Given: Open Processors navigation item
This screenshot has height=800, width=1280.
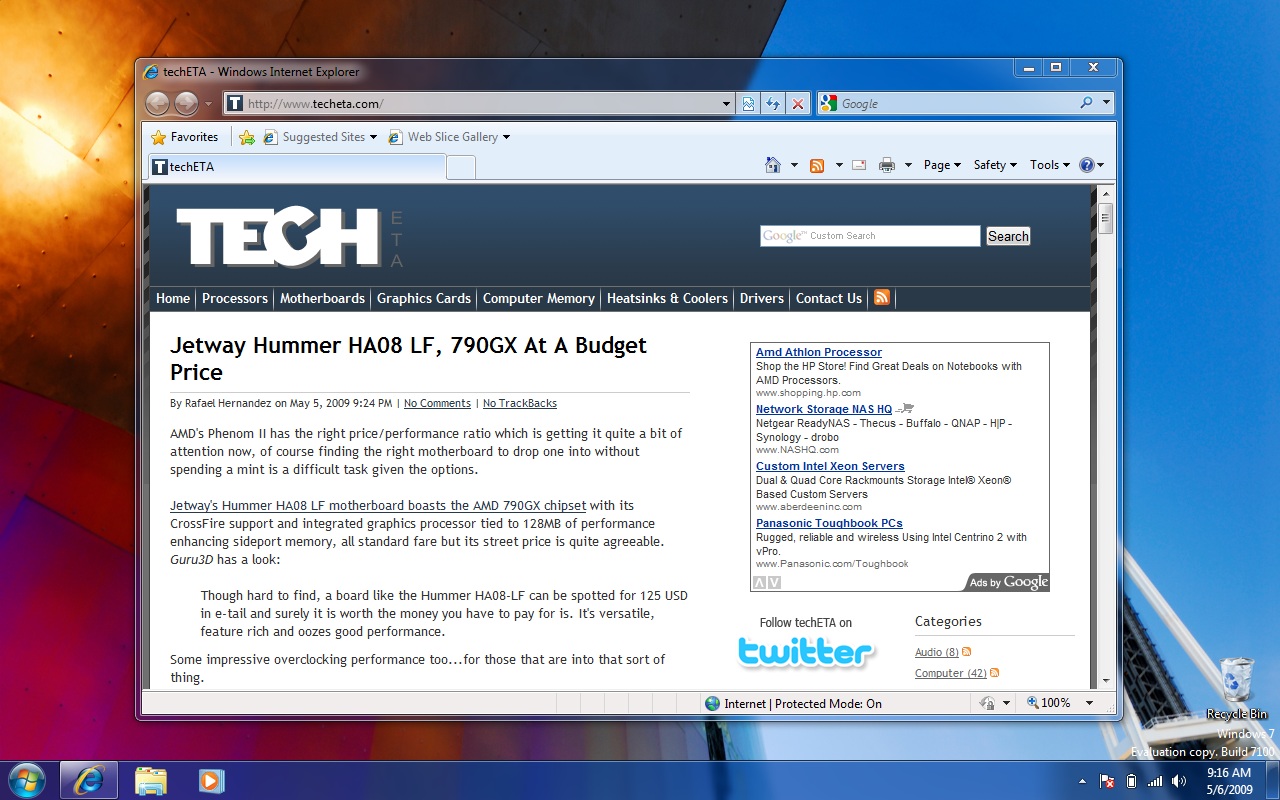Looking at the screenshot, I should [x=235, y=298].
